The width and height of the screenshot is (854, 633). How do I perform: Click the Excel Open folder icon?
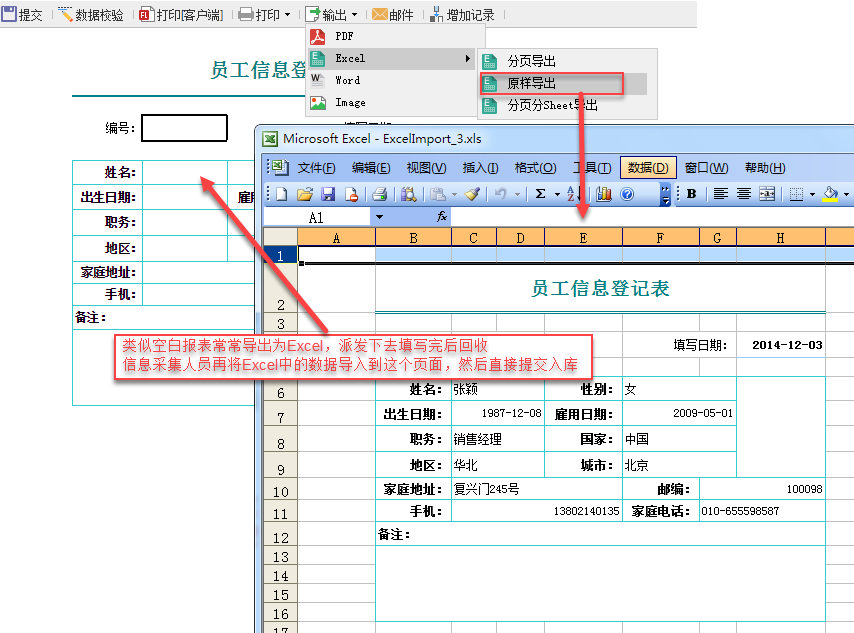click(x=304, y=194)
